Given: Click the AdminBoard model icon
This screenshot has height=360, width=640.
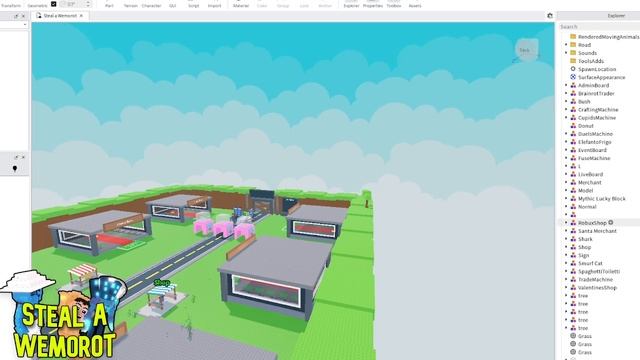Looking at the screenshot, I should coord(573,85).
